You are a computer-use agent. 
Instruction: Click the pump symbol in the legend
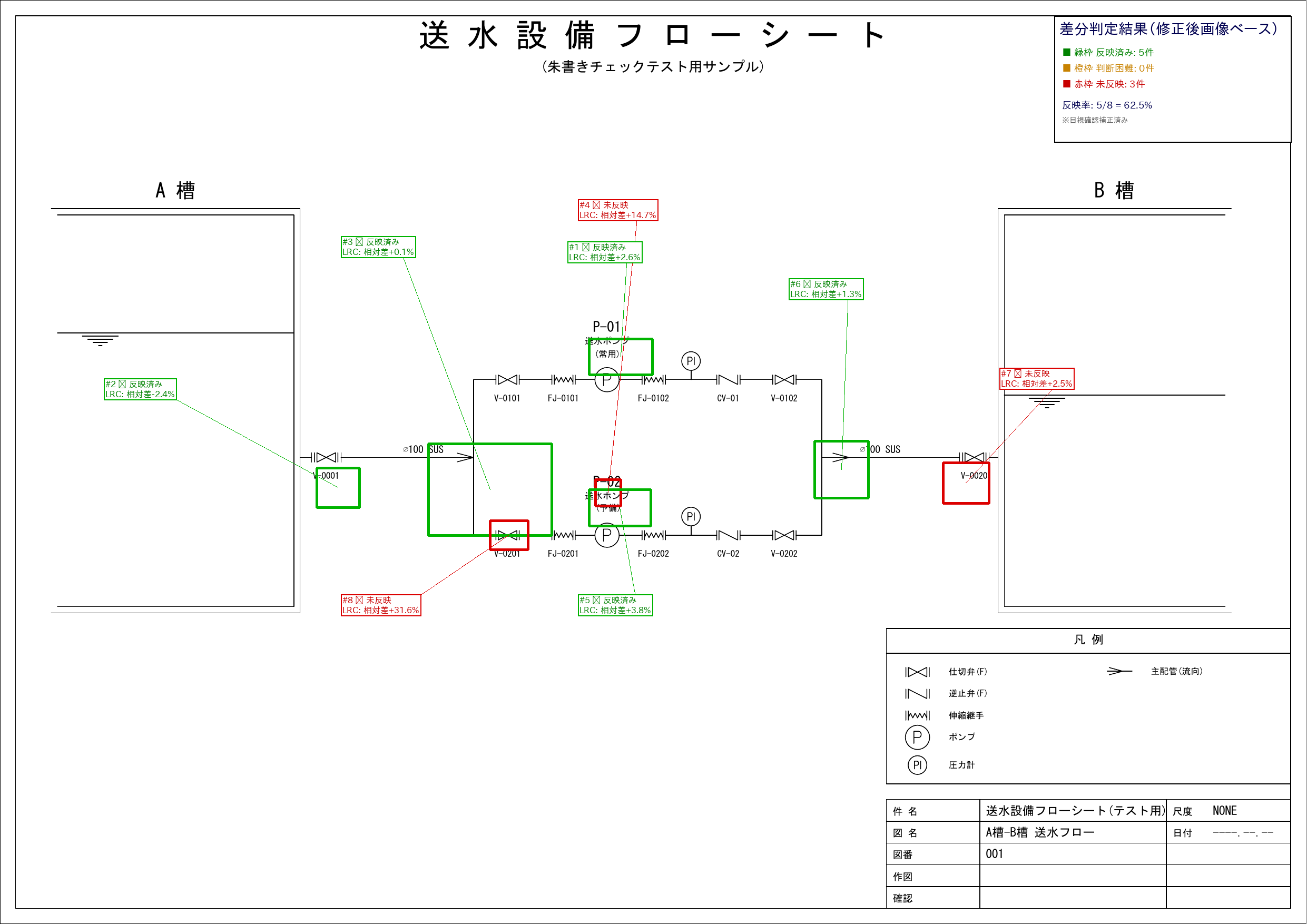click(917, 738)
